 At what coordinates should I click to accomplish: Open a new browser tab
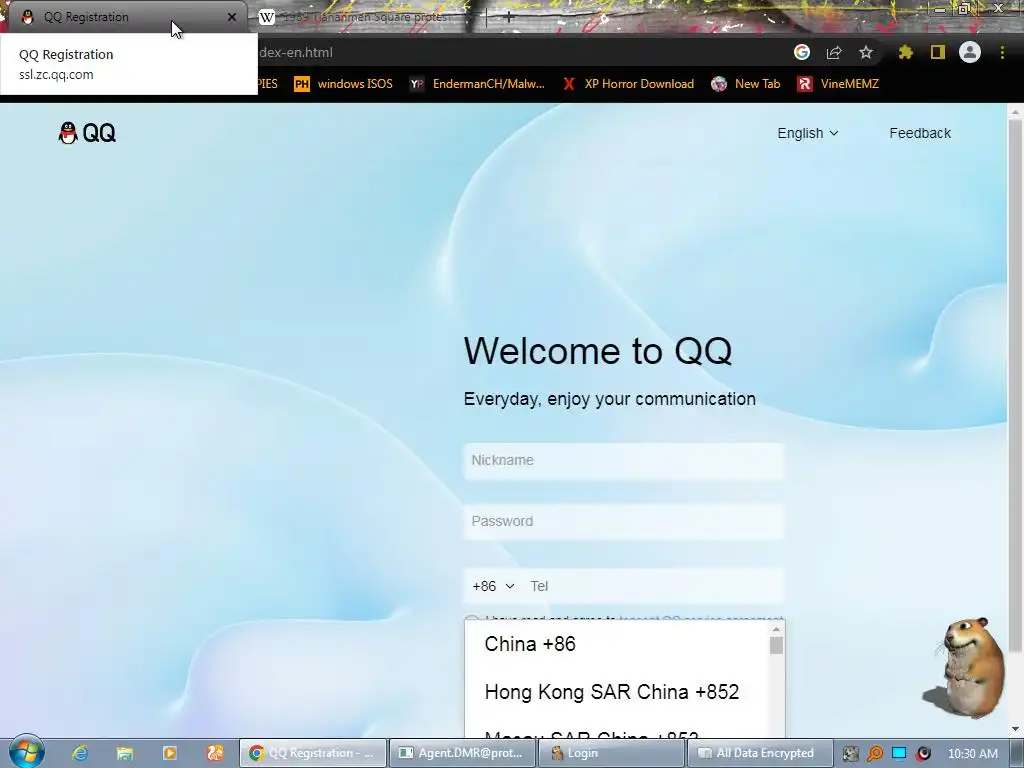(509, 17)
